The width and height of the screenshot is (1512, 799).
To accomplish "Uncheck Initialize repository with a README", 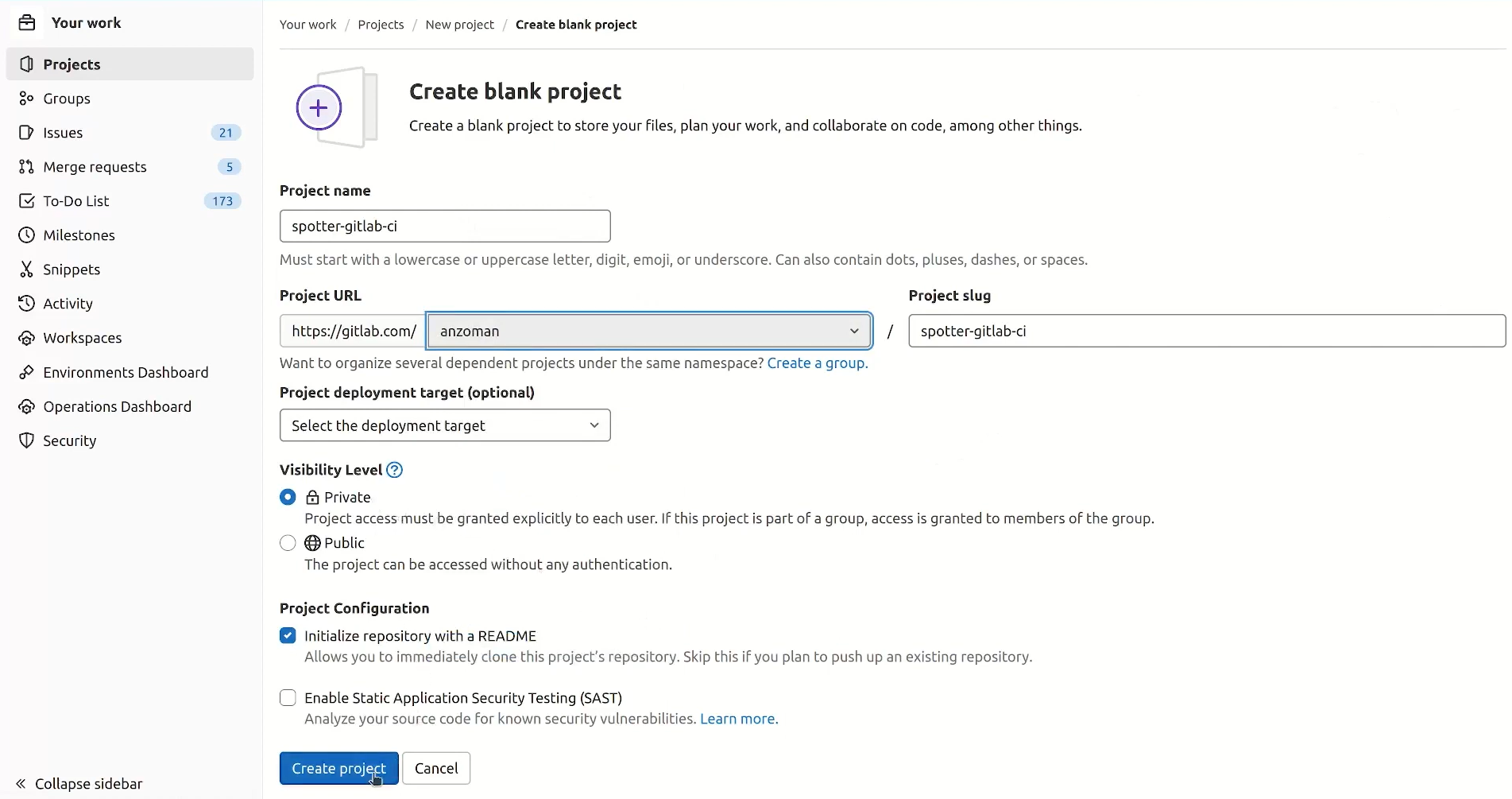I will pos(288,636).
